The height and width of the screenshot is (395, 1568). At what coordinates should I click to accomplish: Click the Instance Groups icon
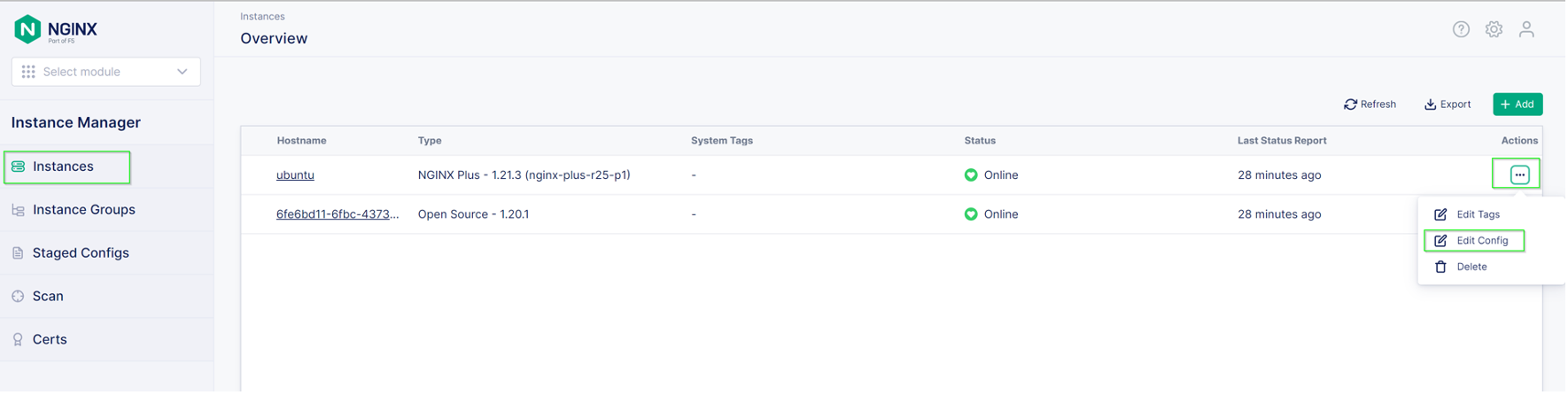click(18, 210)
